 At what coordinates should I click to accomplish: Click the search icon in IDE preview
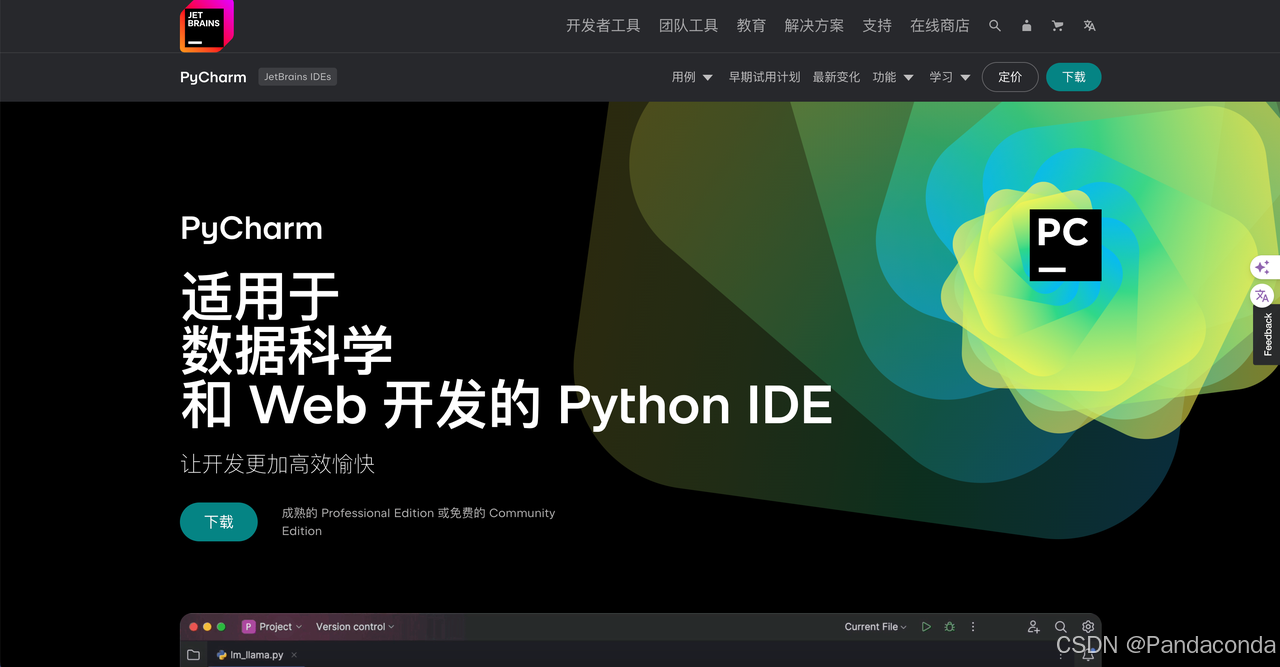tap(1061, 627)
